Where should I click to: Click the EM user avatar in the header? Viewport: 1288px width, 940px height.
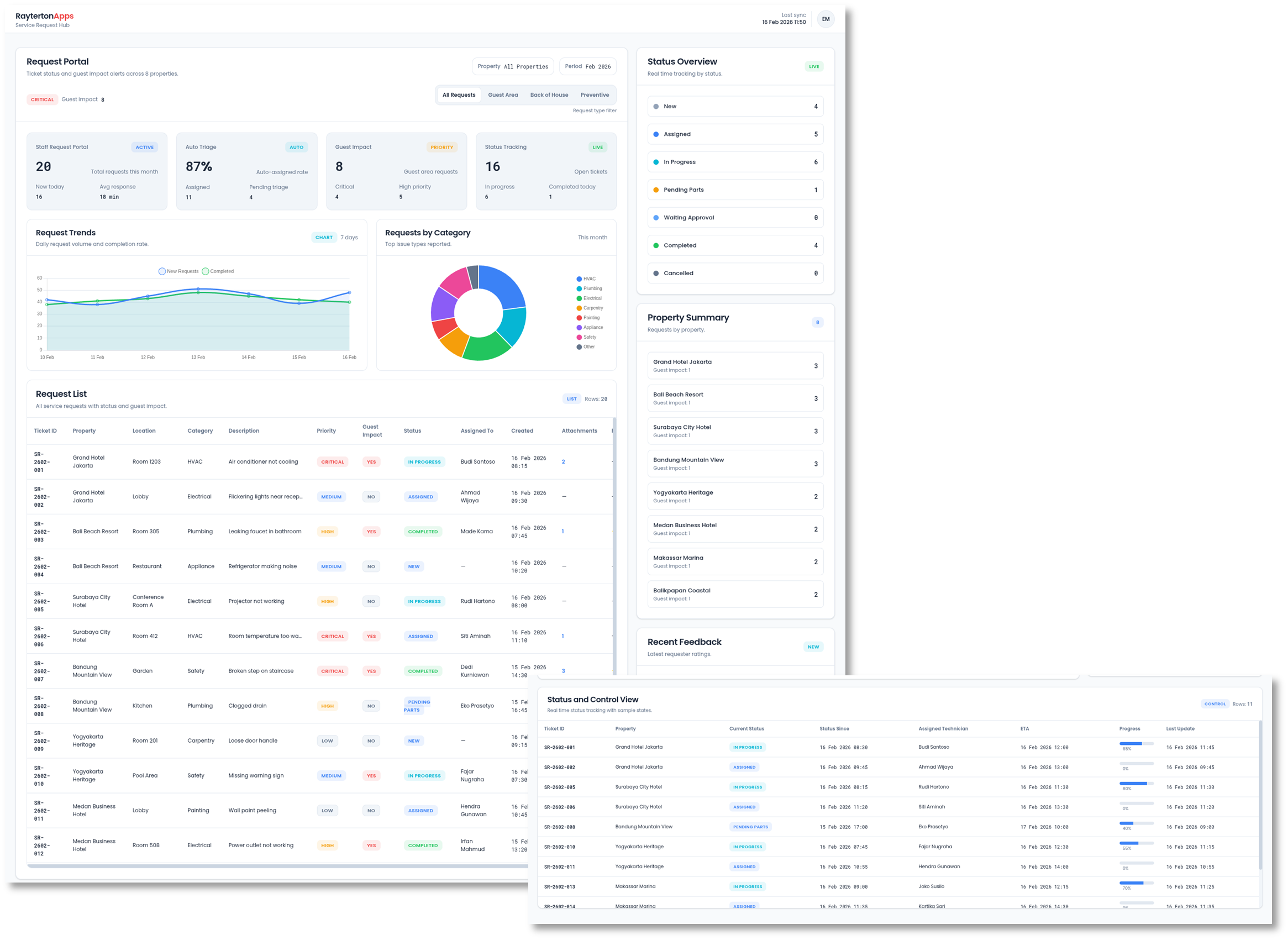pyautogui.click(x=825, y=18)
